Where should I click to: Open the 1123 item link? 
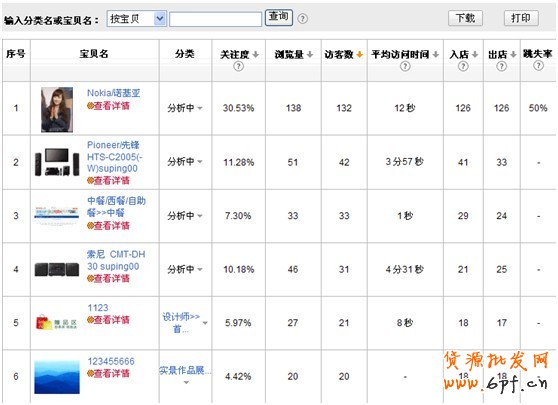coord(98,308)
